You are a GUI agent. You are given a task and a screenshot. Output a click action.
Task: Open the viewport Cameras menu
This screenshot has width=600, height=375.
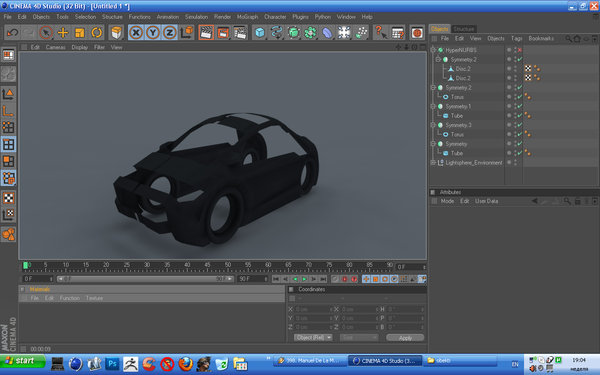[x=55, y=47]
